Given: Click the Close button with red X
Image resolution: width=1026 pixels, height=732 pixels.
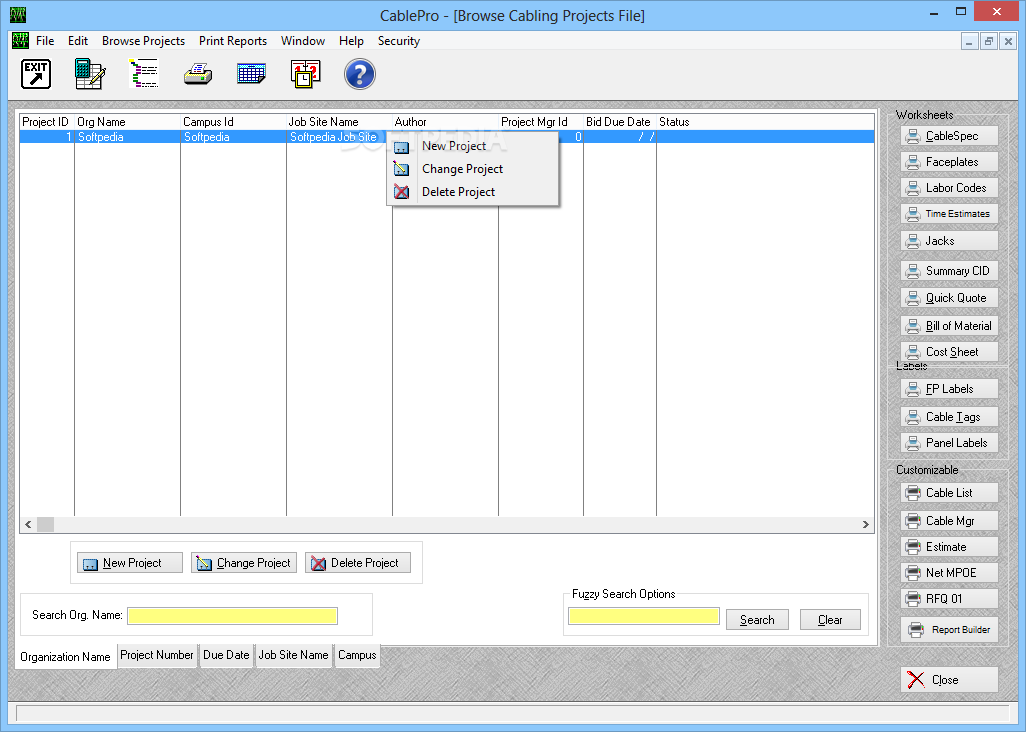Looking at the screenshot, I should click(x=949, y=680).
